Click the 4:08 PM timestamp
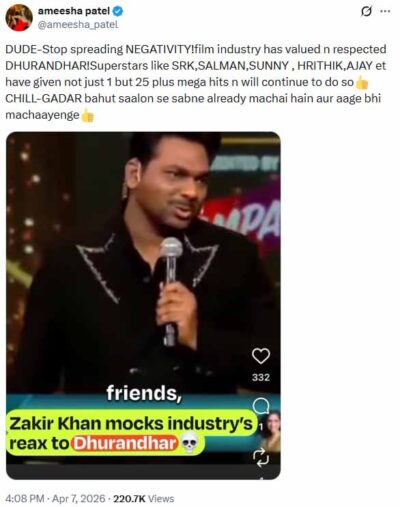This screenshot has height=507, width=400. coord(25,499)
